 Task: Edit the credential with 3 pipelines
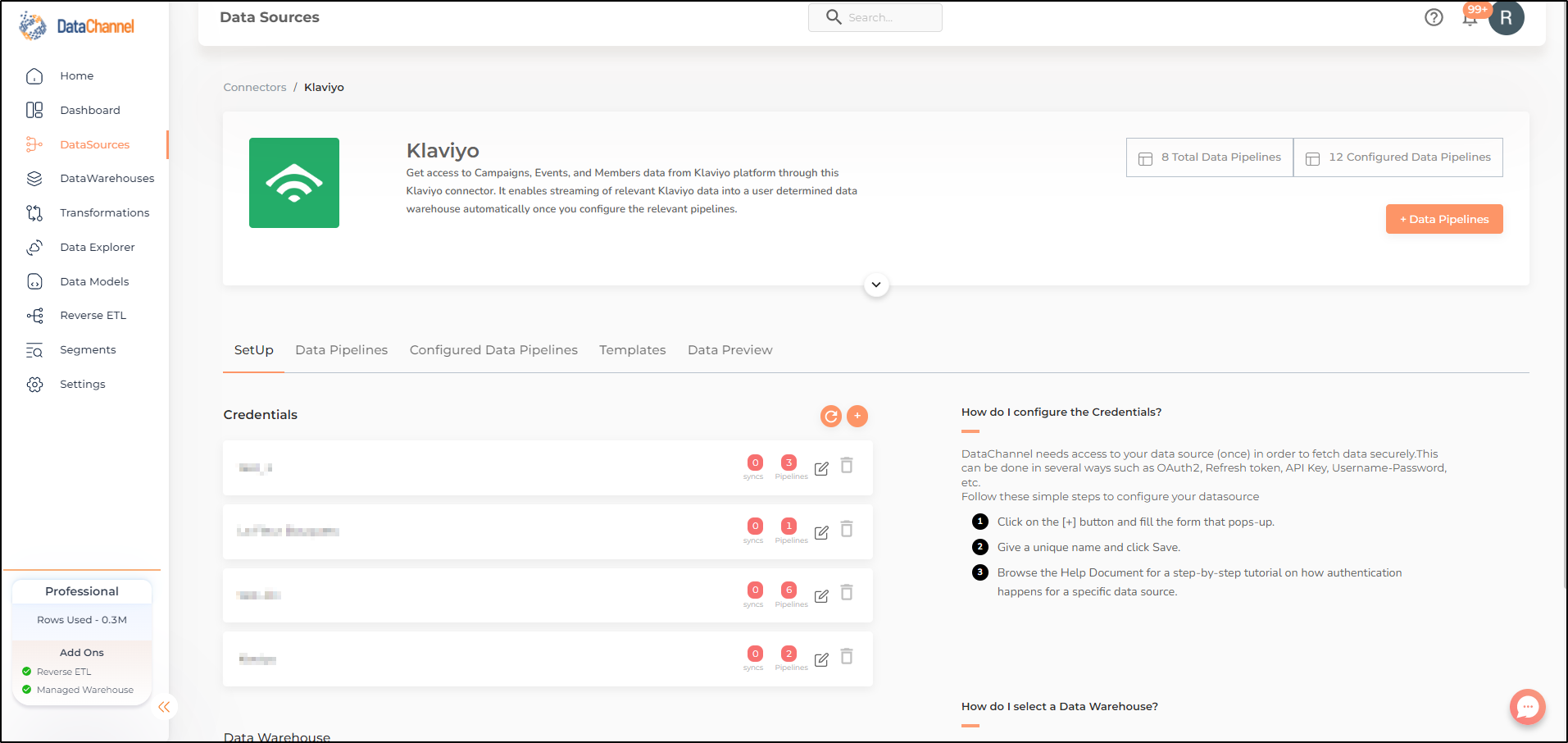pyautogui.click(x=821, y=469)
